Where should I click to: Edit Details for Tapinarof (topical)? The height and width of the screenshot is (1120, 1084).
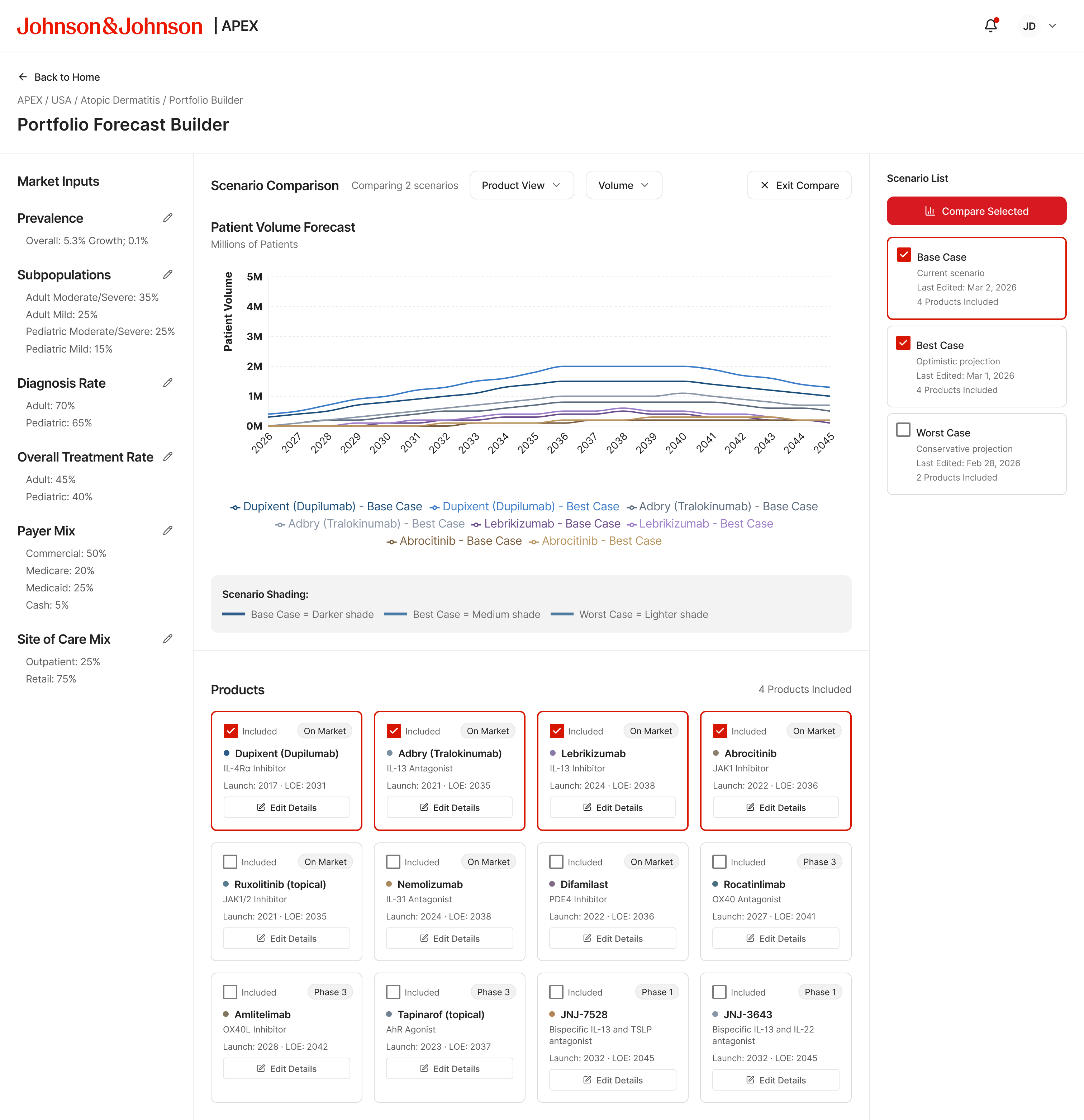450,1069
